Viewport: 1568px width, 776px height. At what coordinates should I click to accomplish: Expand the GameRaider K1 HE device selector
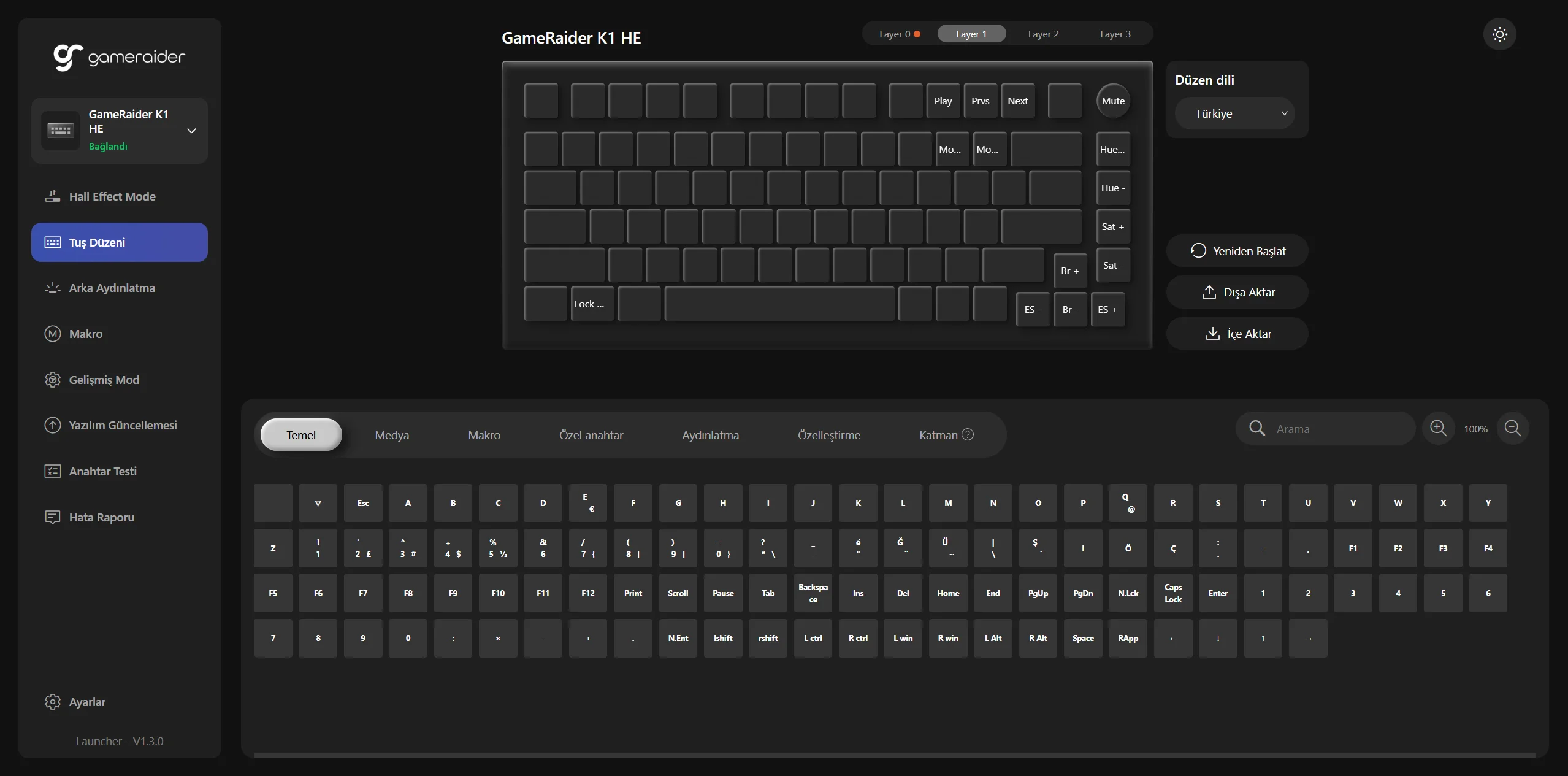point(191,131)
